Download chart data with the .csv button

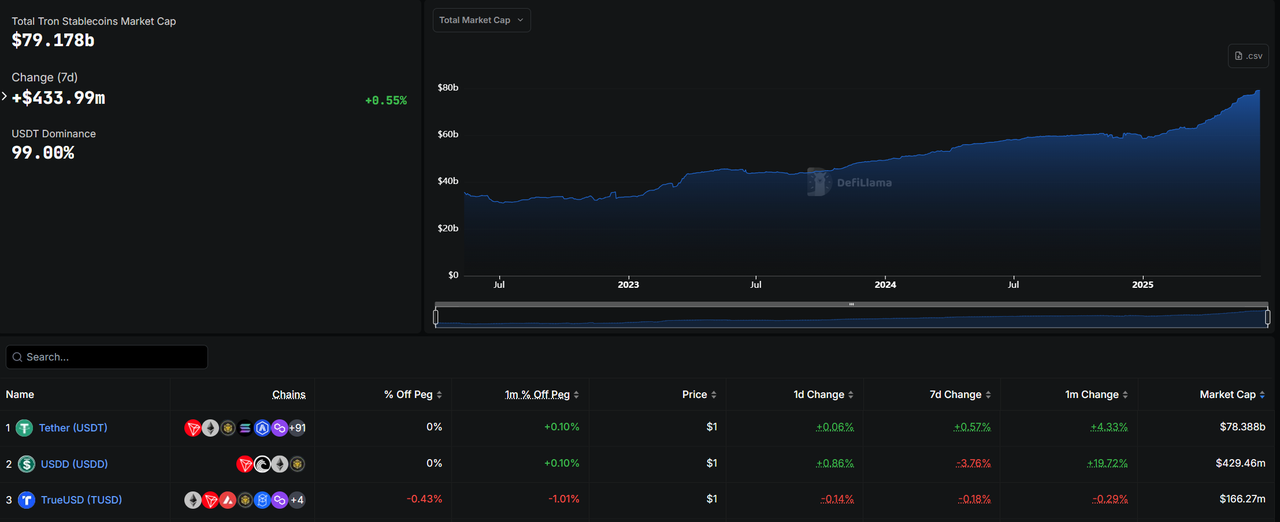[1248, 56]
